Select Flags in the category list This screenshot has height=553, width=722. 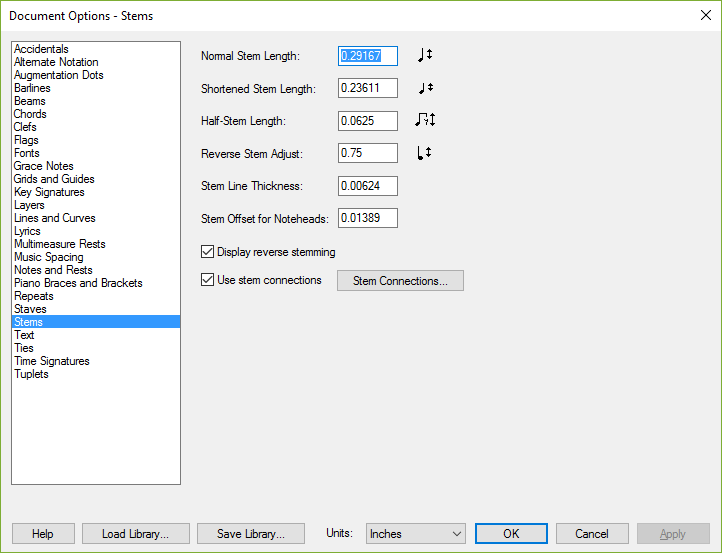[26, 140]
